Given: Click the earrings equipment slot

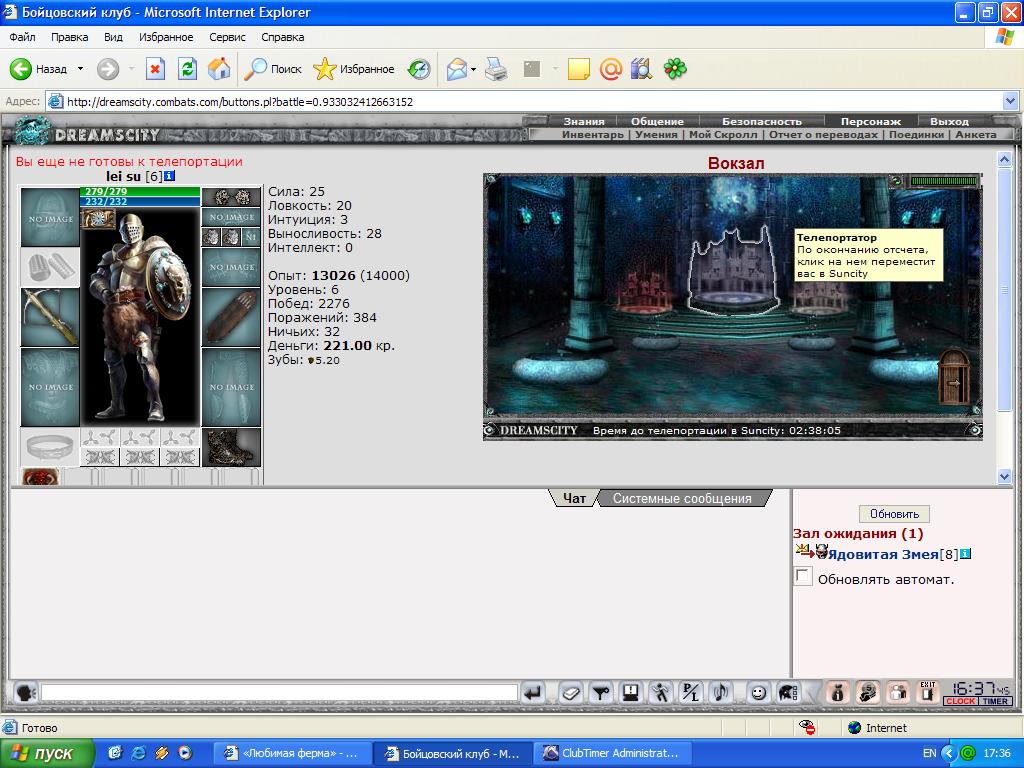Looking at the screenshot, I should click(x=231, y=197).
